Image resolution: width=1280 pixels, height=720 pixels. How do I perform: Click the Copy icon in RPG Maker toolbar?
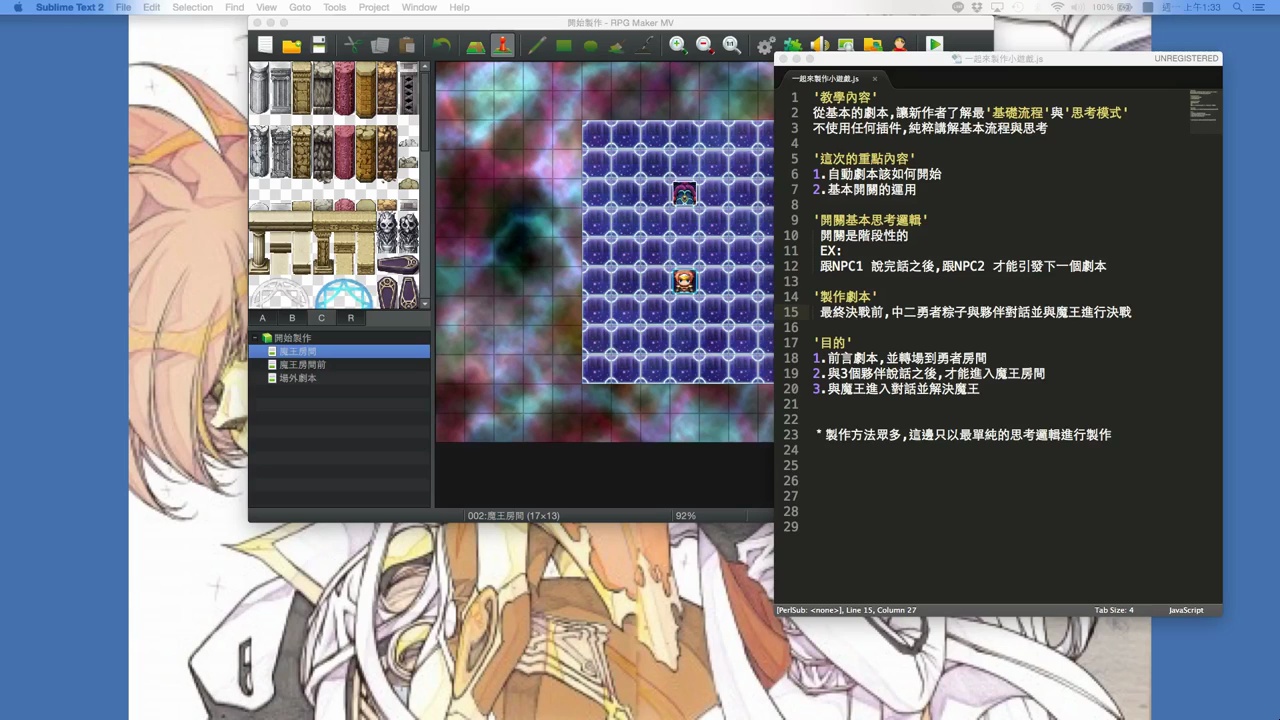point(380,45)
